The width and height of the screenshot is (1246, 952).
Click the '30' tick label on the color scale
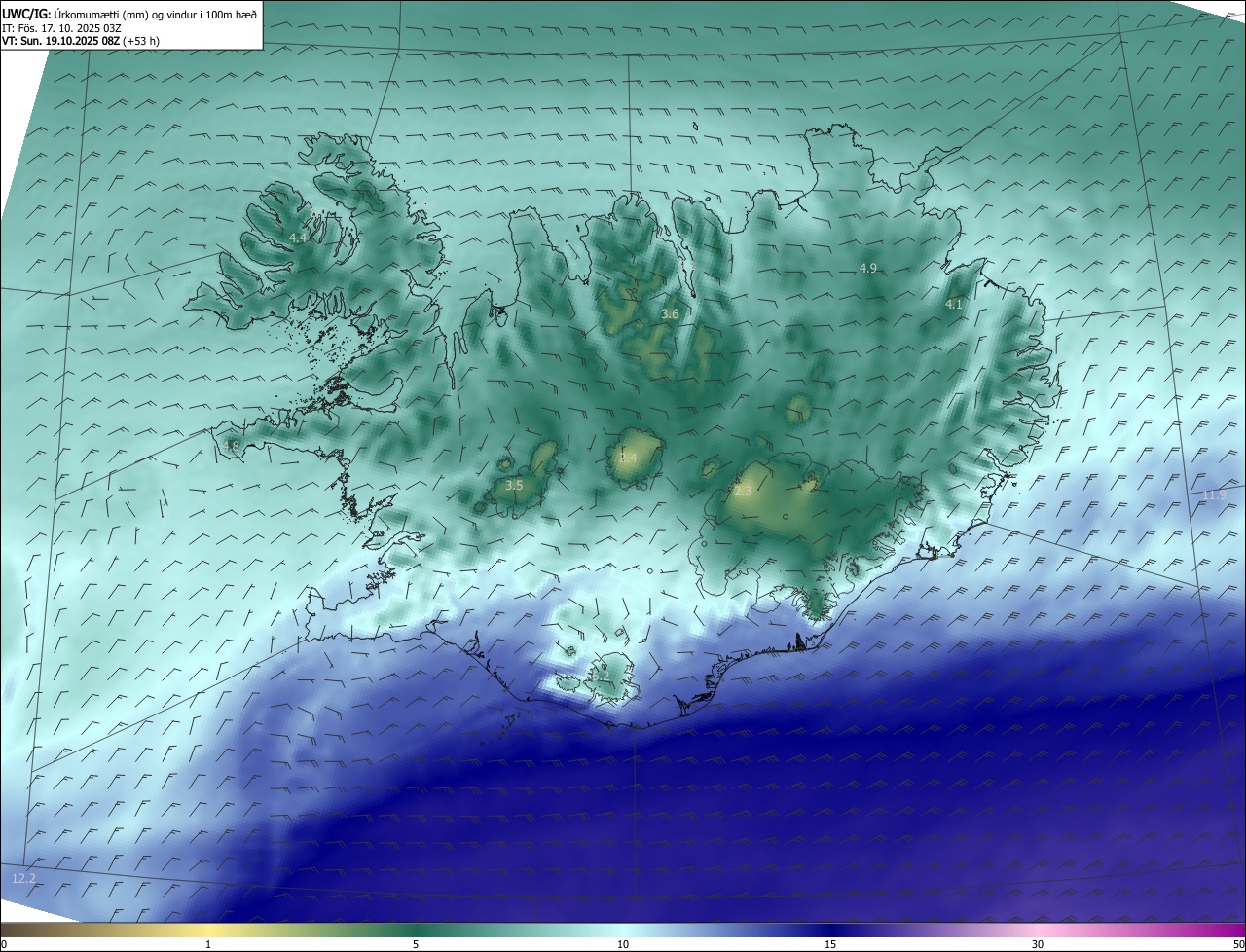[x=1038, y=944]
